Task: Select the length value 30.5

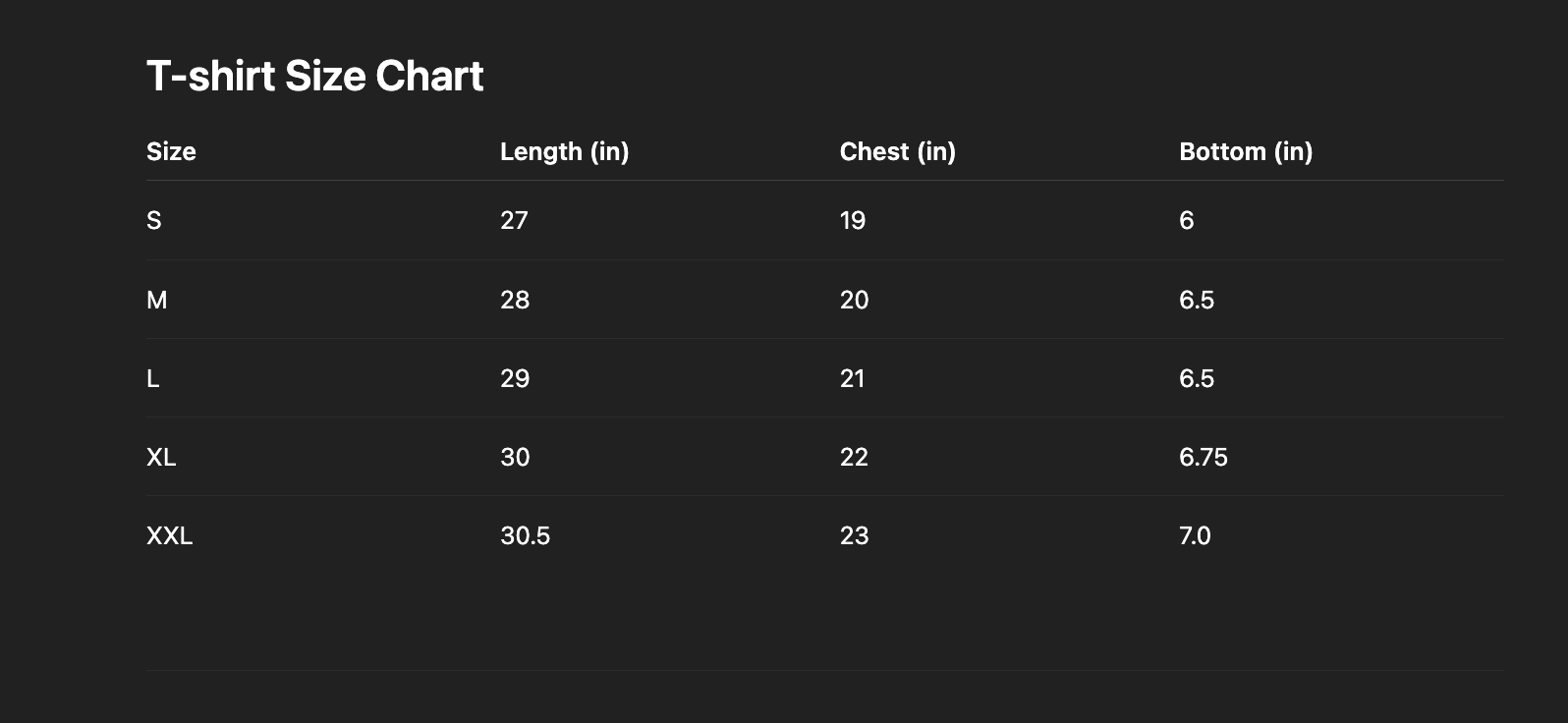Action: tap(525, 535)
